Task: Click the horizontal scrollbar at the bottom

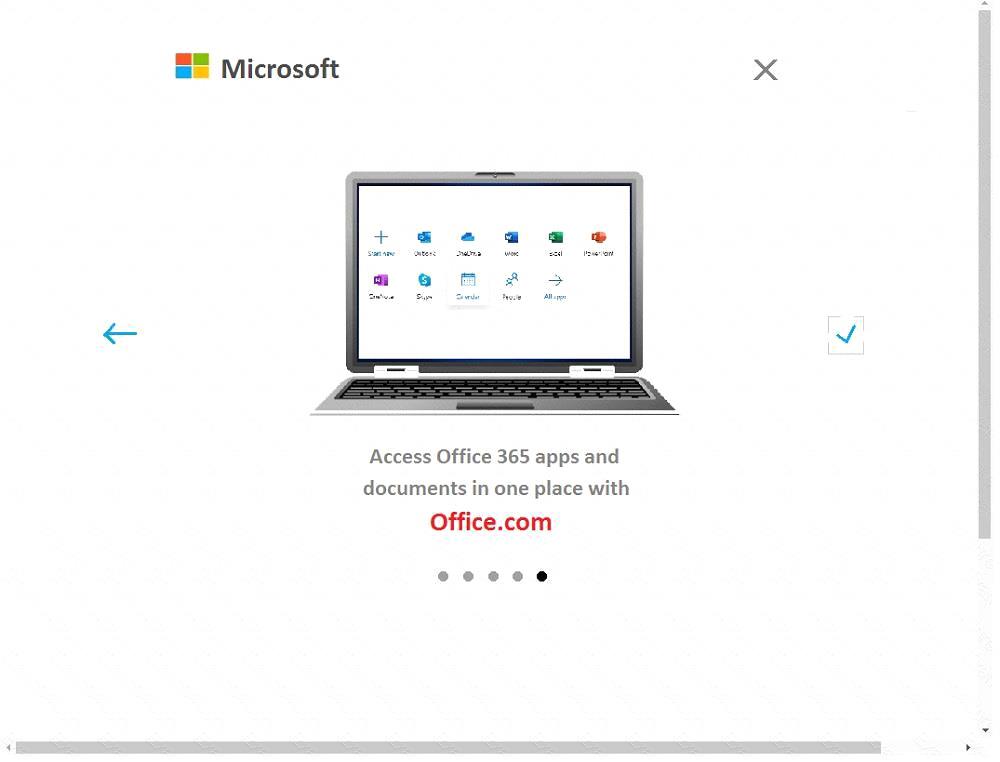Action: [x=448, y=747]
